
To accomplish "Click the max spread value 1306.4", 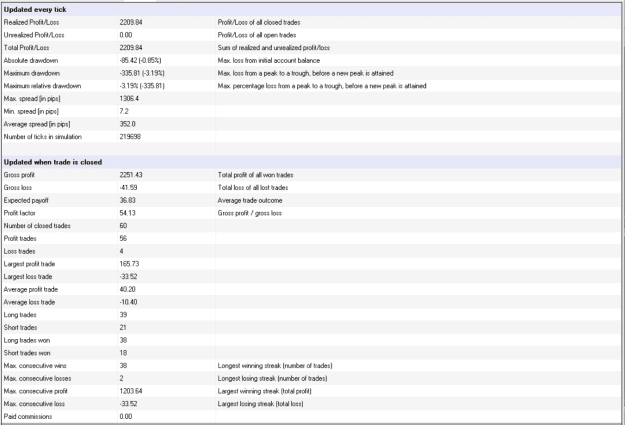I will pyautogui.click(x=129, y=98).
